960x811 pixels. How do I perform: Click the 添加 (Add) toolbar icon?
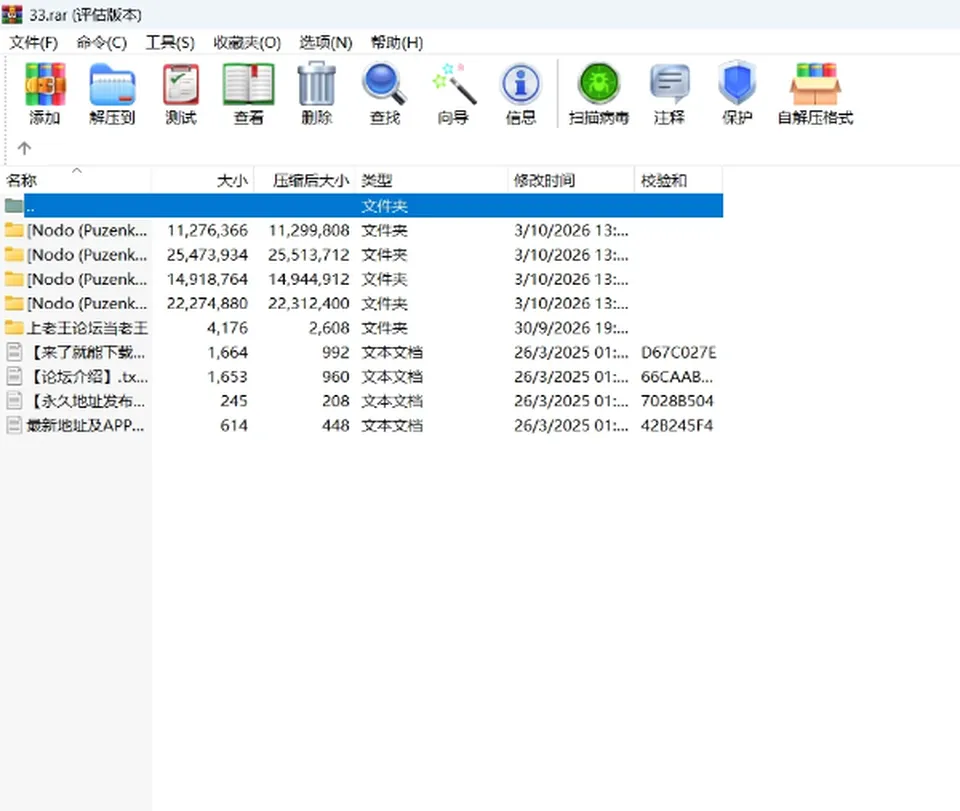pyautogui.click(x=45, y=94)
